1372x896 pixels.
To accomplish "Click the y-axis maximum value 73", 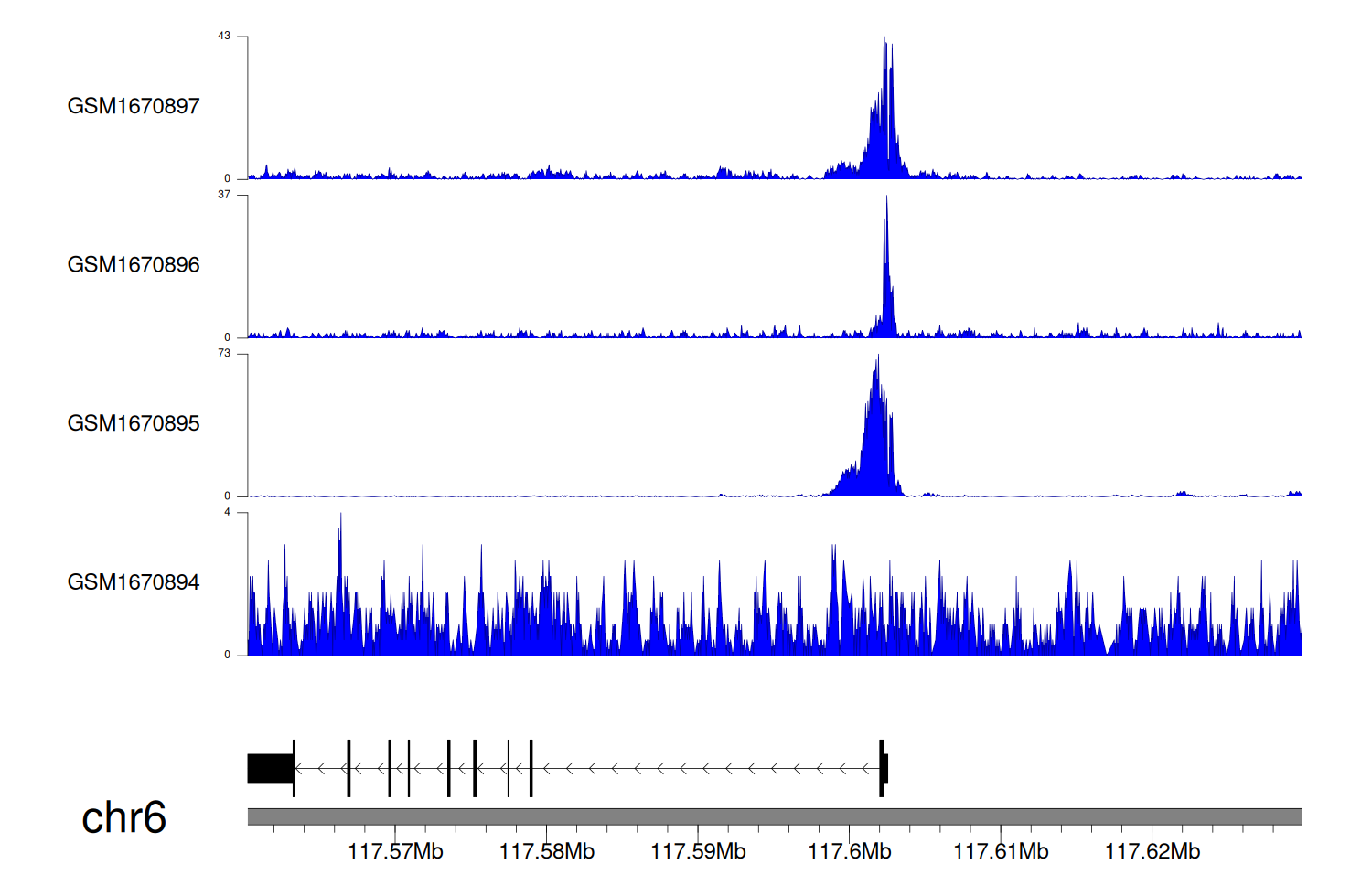I will tap(224, 354).
